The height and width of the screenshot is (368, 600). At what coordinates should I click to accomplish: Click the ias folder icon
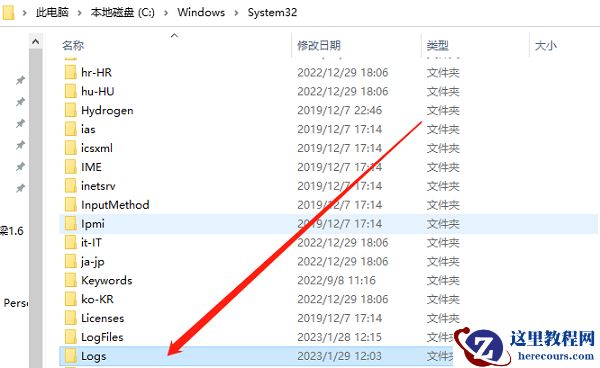[70, 129]
